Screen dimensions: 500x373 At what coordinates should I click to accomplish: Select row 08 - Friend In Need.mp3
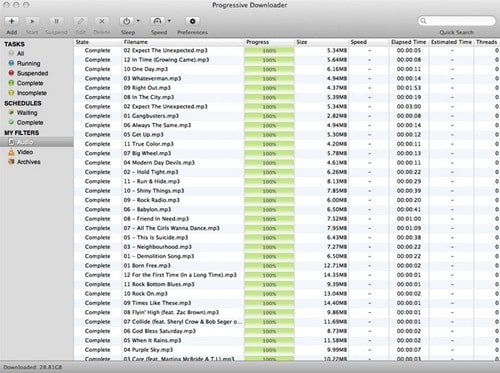pyautogui.click(x=287, y=219)
